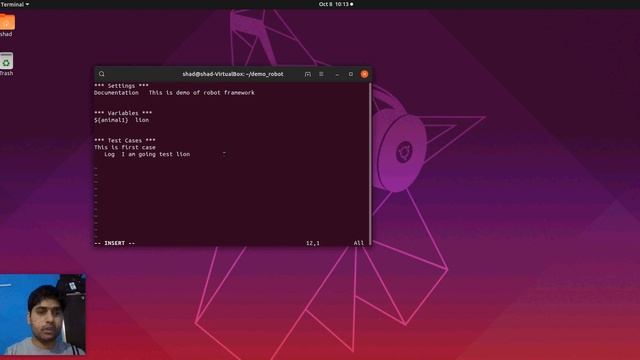
Task: Click the 'Log I am going test lion' line
Action: tap(147, 154)
